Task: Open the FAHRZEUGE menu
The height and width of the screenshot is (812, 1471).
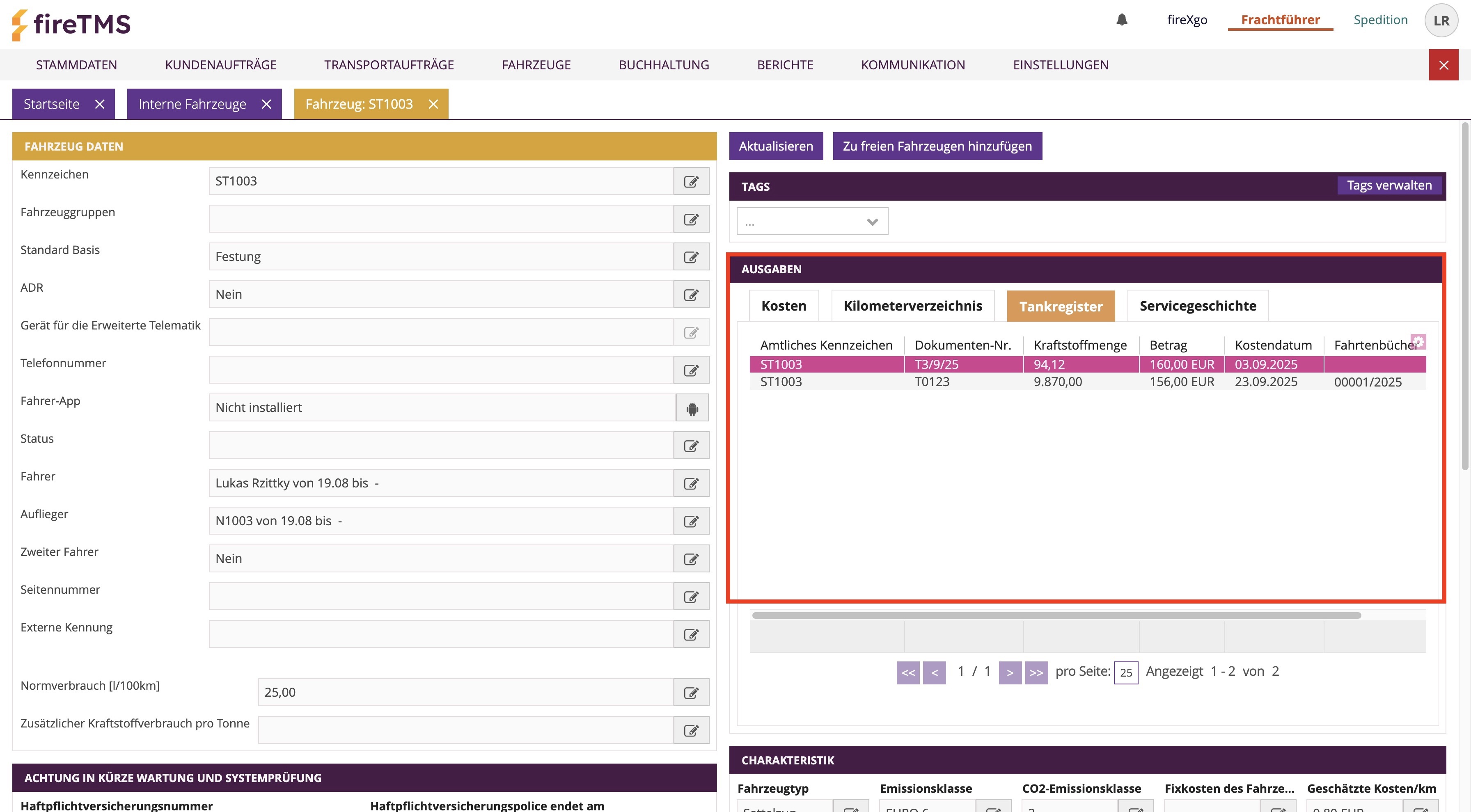Action: tap(536, 65)
